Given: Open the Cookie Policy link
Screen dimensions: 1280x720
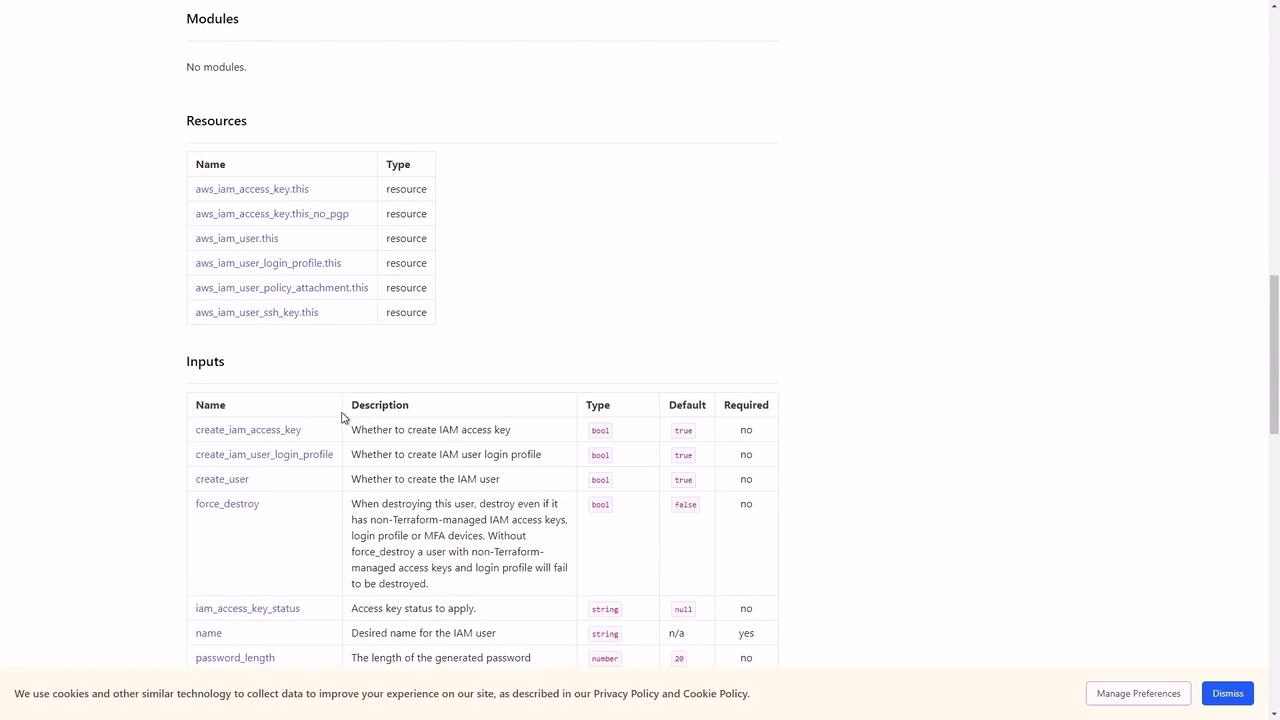Looking at the screenshot, I should click(715, 694).
